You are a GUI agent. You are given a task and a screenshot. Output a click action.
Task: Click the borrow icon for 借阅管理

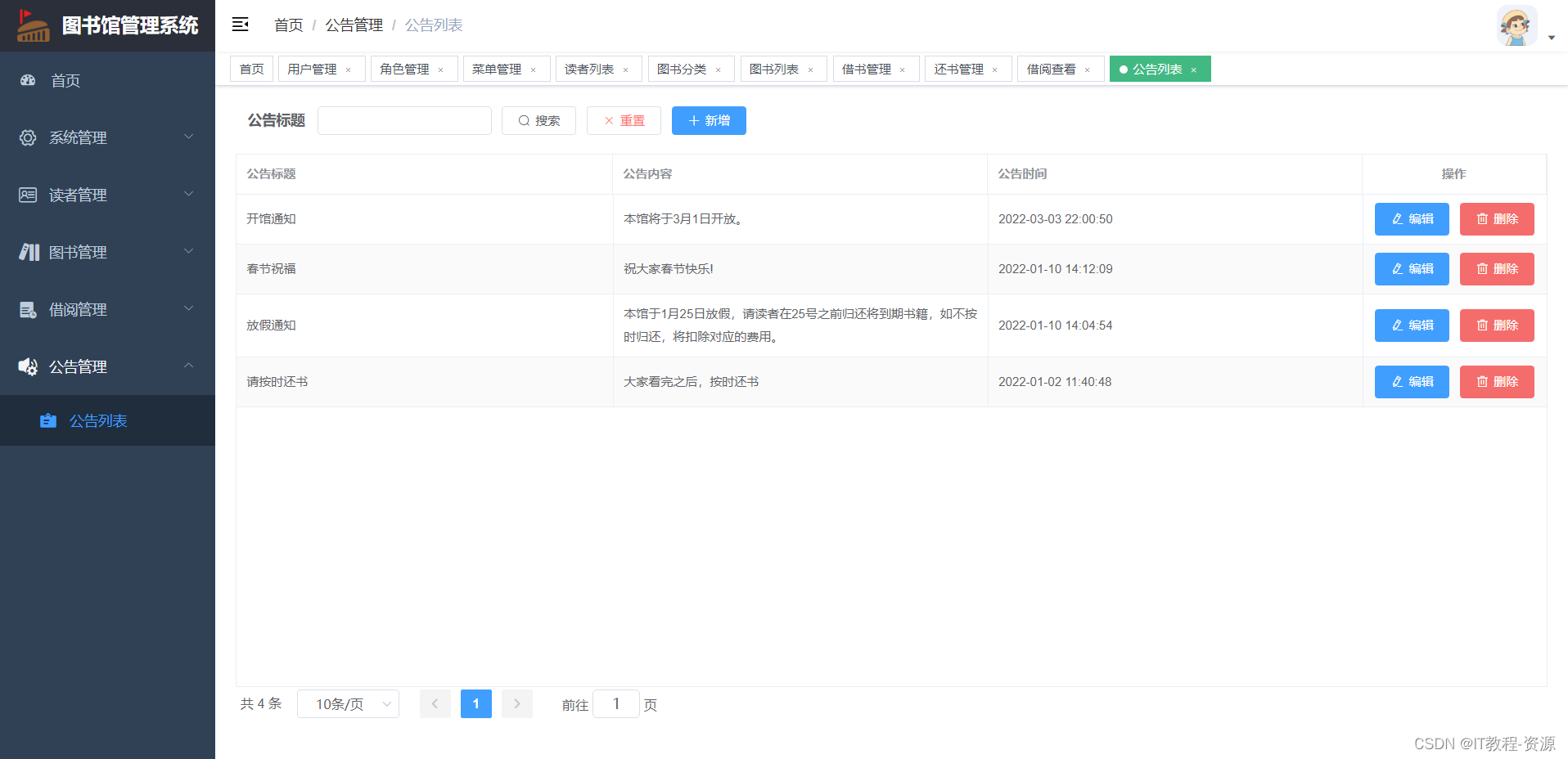(x=28, y=309)
